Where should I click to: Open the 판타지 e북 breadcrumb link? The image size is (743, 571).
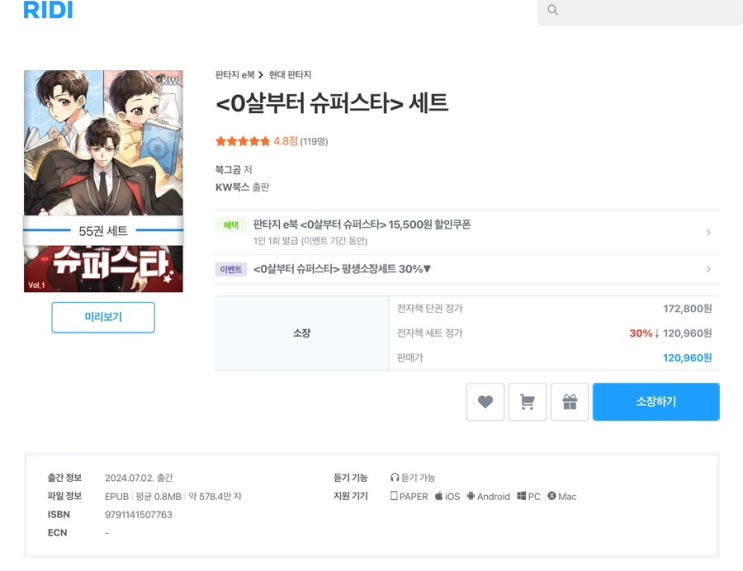[235, 75]
